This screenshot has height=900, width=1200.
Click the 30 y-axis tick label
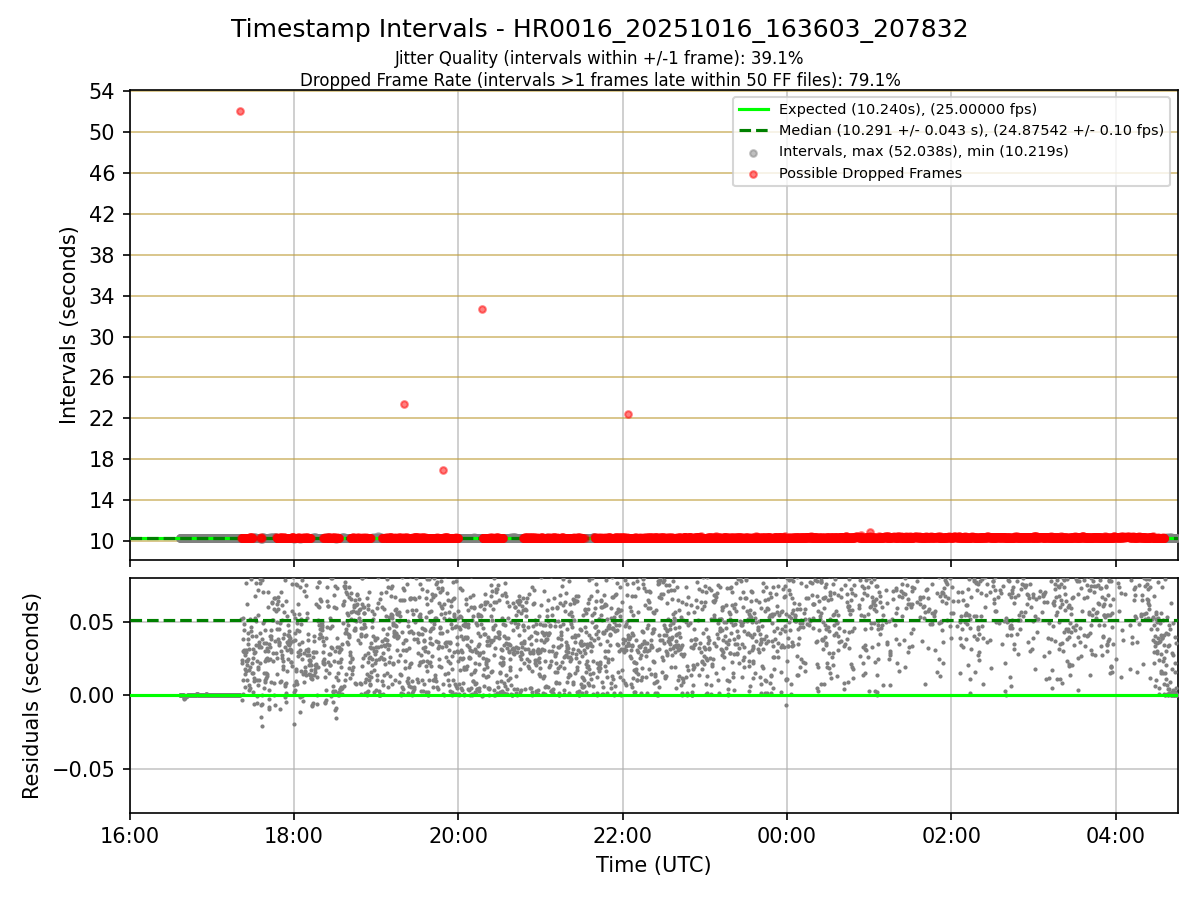click(x=104, y=337)
